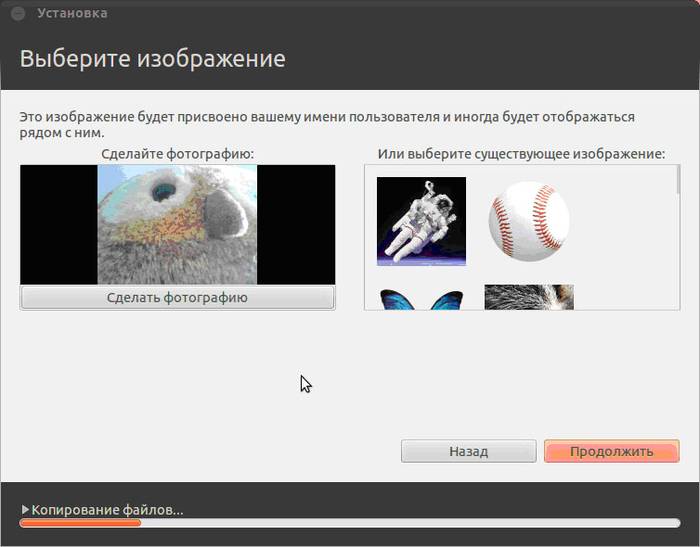Screen dimensions: 700x547
Task: Click the Или выберите существующее изображение: label
Action: click(521, 154)
